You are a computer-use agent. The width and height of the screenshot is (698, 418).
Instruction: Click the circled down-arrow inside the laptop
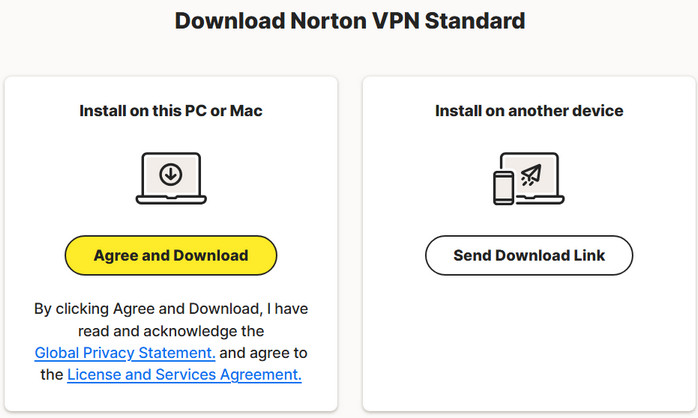click(171, 175)
